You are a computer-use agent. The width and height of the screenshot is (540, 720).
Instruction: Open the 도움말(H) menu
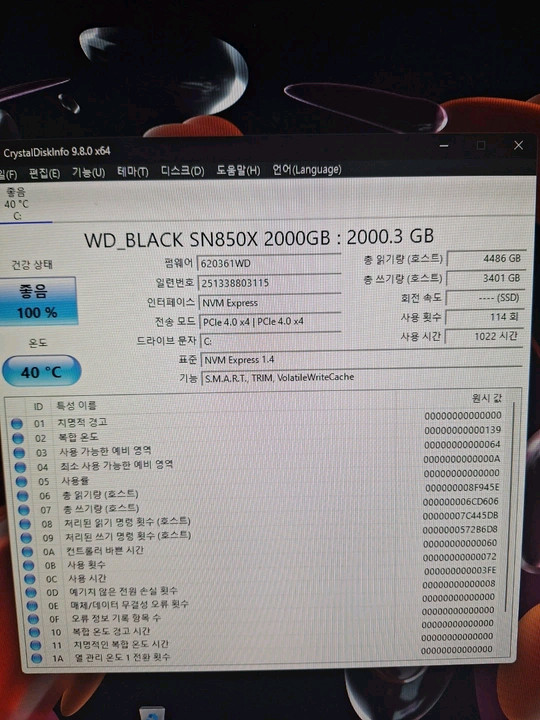point(238,171)
